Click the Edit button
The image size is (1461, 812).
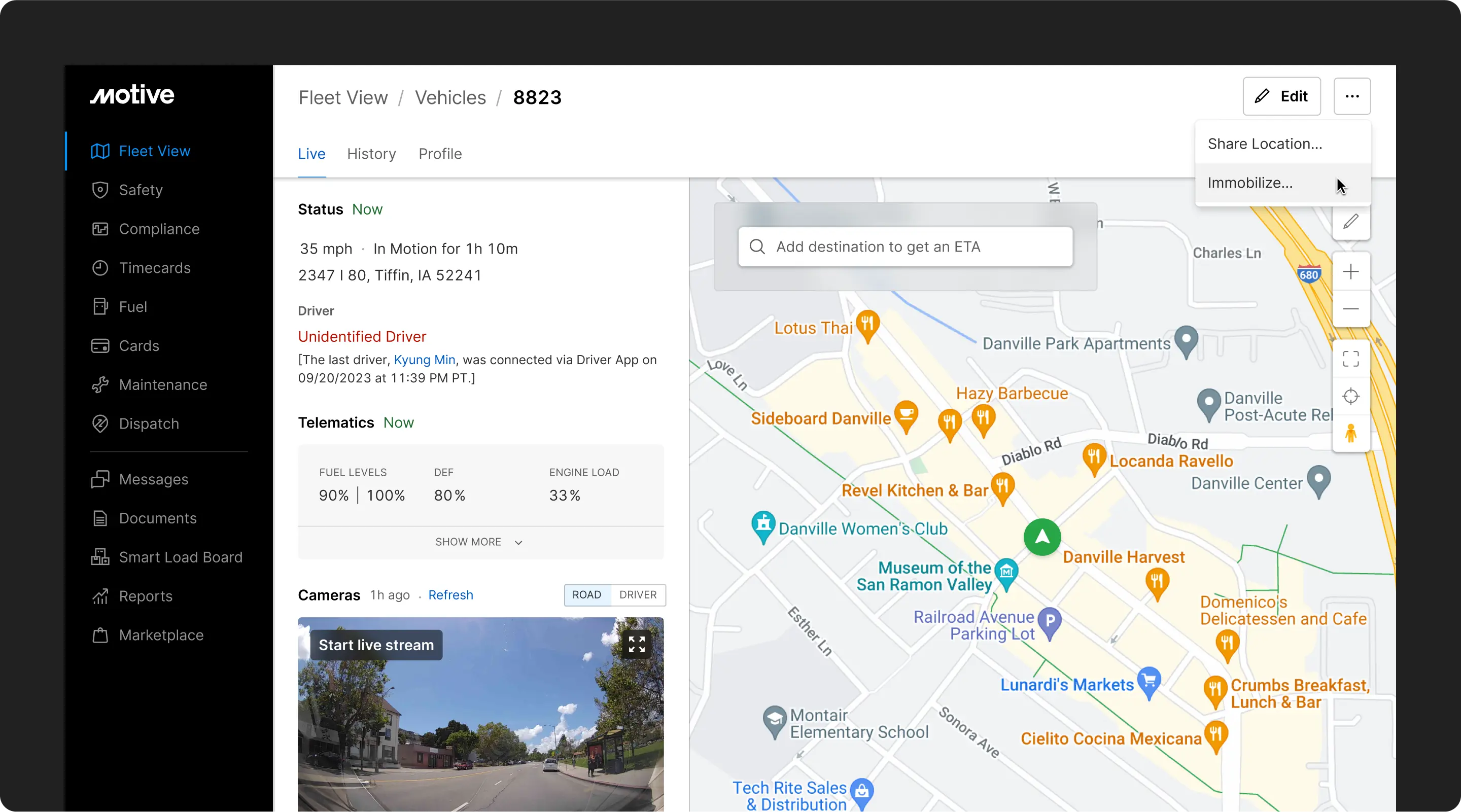[1281, 96]
